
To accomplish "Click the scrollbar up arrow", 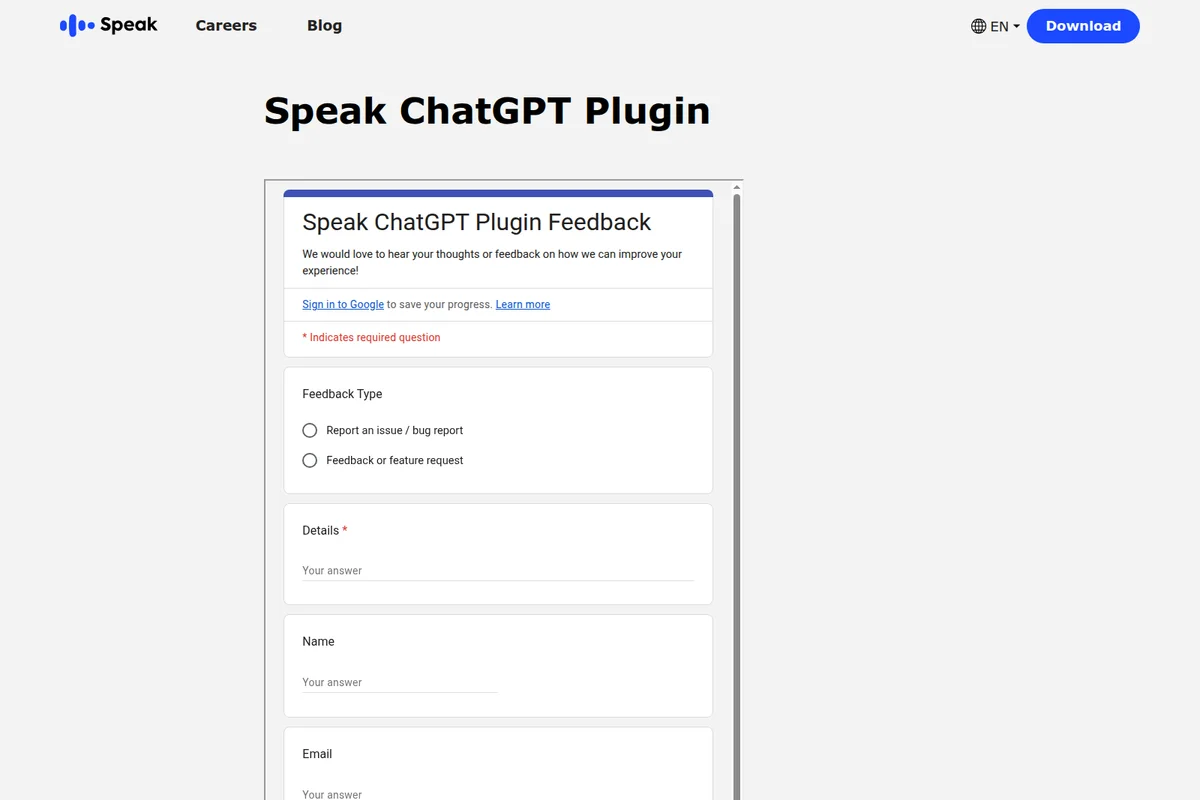I will click(735, 187).
